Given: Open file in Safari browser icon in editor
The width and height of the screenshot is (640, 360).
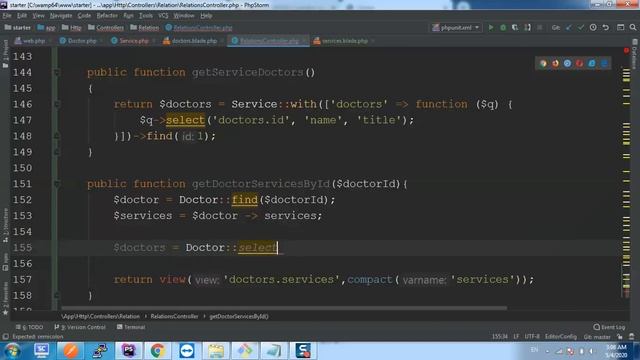Looking at the screenshot, I should pos(567,63).
